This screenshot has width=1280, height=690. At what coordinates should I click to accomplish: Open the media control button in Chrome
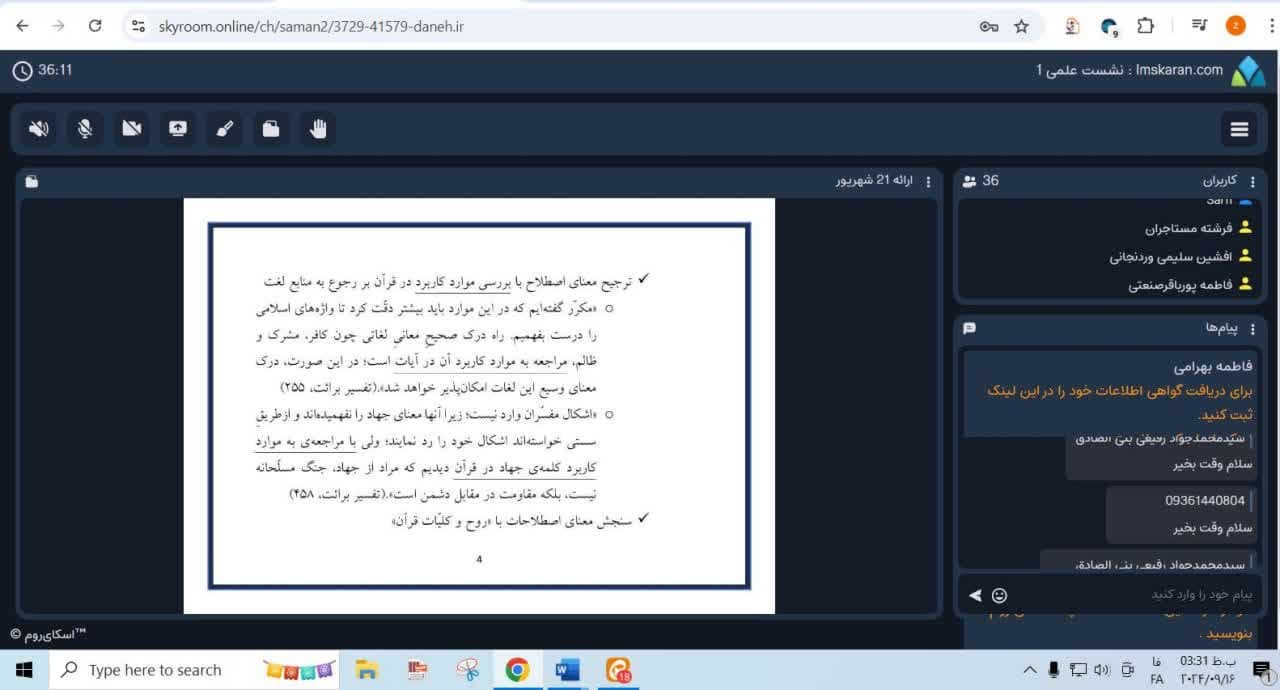click(x=1201, y=26)
